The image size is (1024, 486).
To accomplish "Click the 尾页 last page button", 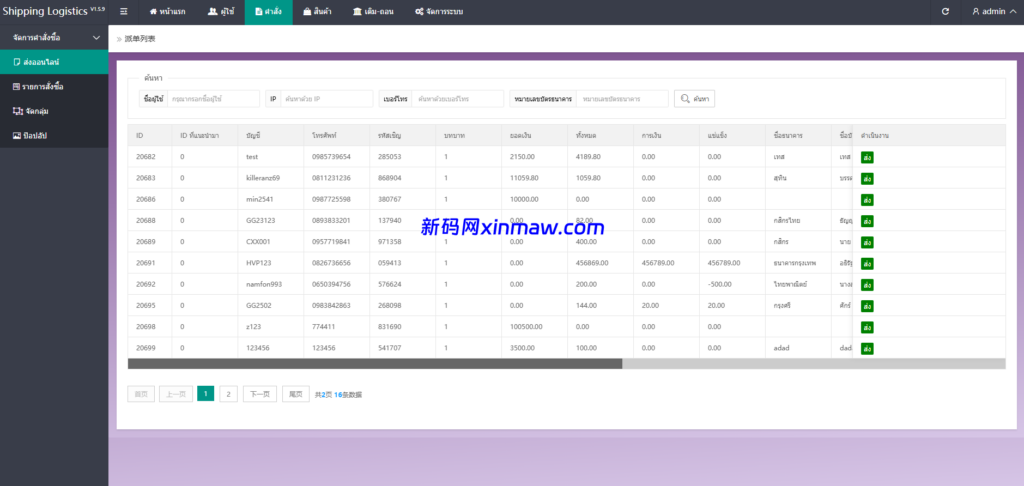I will (296, 394).
